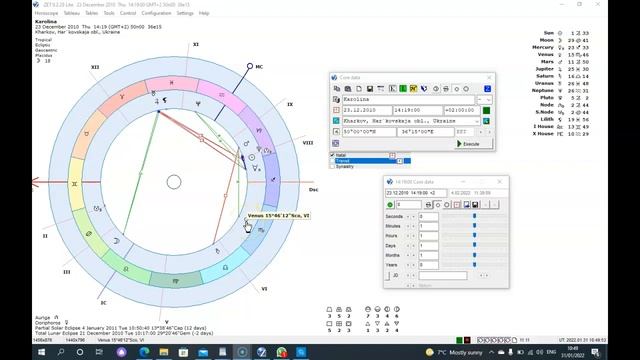Click the eye icon in Core data toolbar
Viewport: 640px width, 360px height.
tap(436, 89)
